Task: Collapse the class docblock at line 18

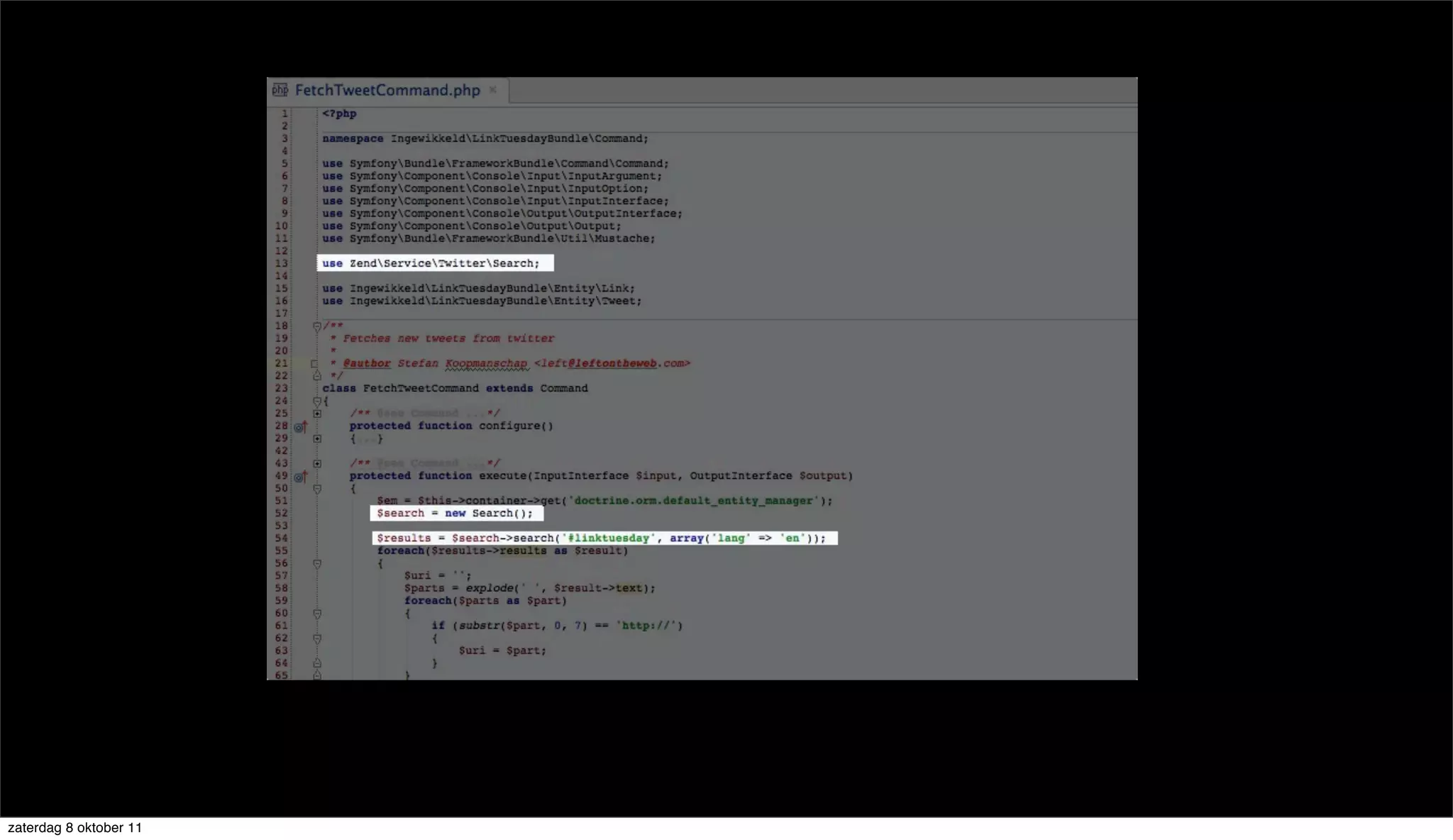Action: pyautogui.click(x=317, y=326)
